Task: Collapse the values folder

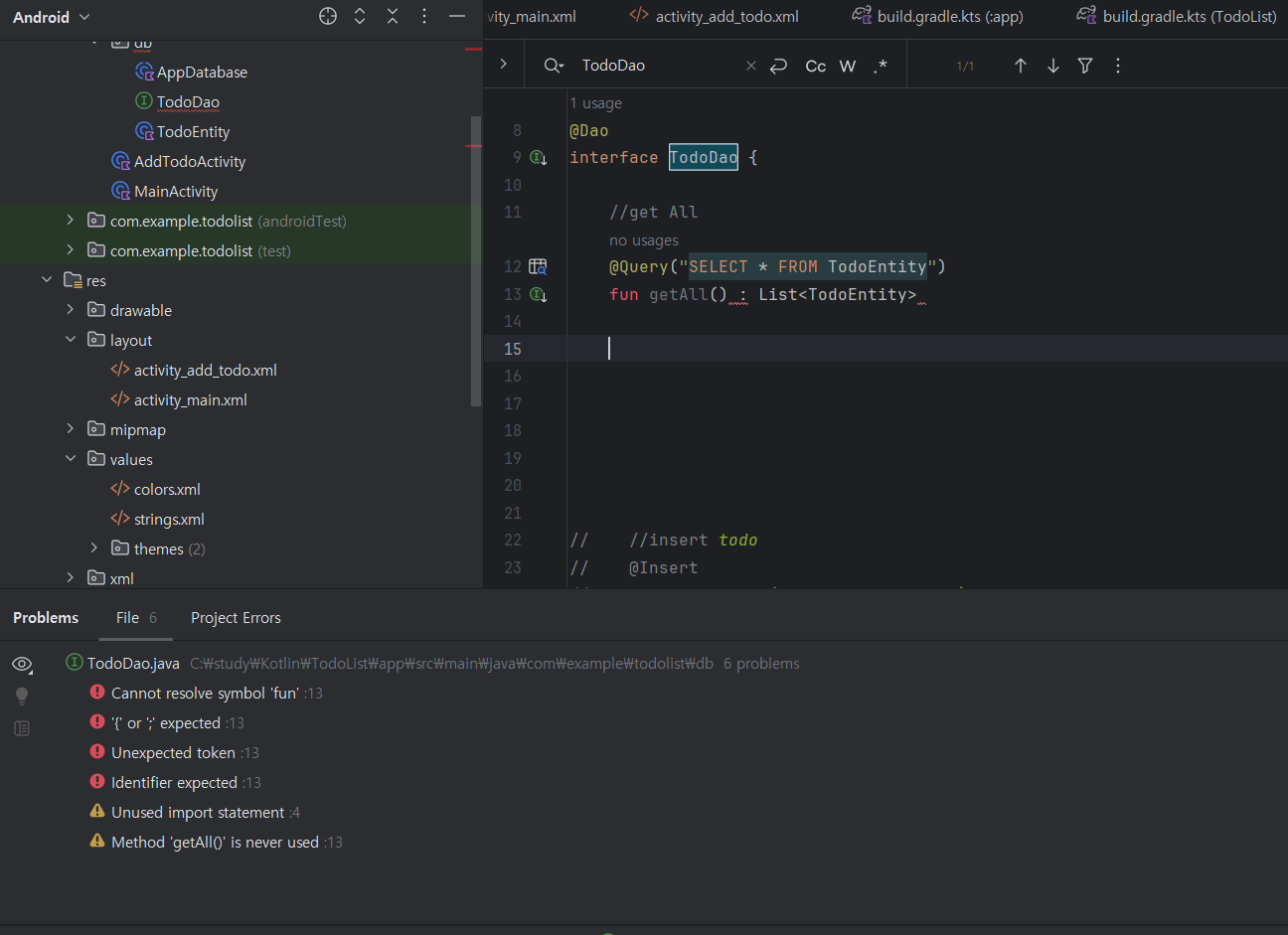Action: point(70,458)
